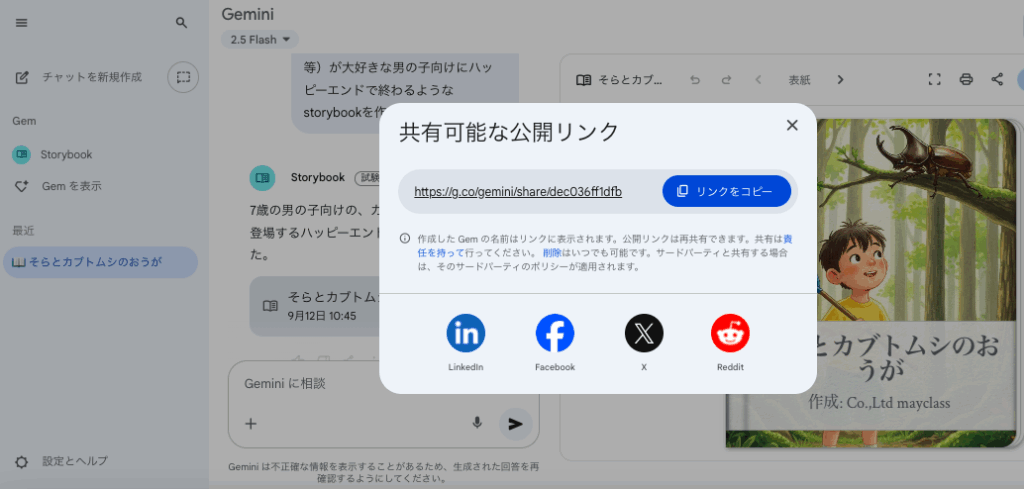Focus the Gemini に相談 input field
The width and height of the screenshot is (1024, 489).
pos(383,384)
